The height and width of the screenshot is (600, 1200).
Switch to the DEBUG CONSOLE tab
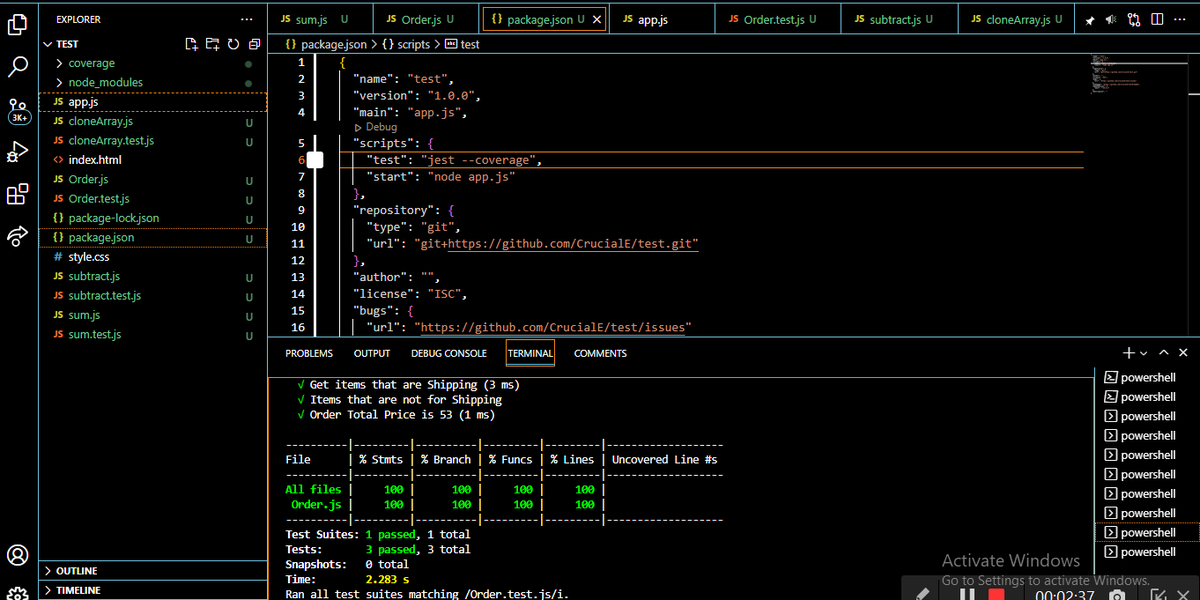449,353
